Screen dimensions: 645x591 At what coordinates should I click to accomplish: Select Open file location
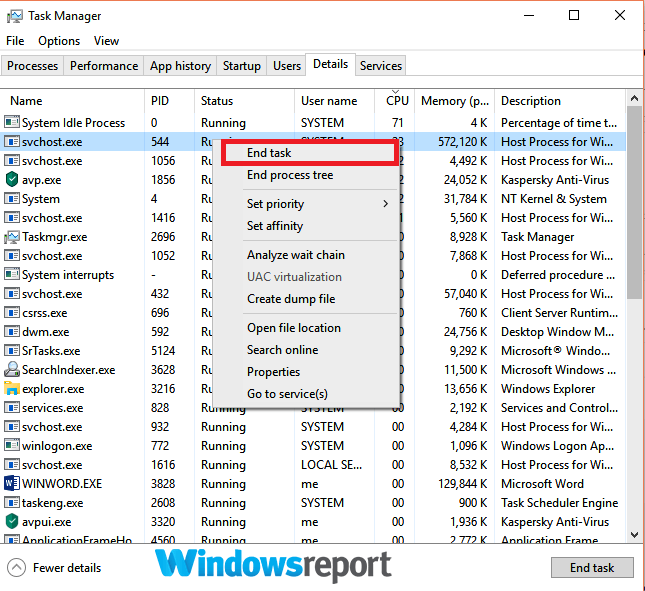[294, 328]
